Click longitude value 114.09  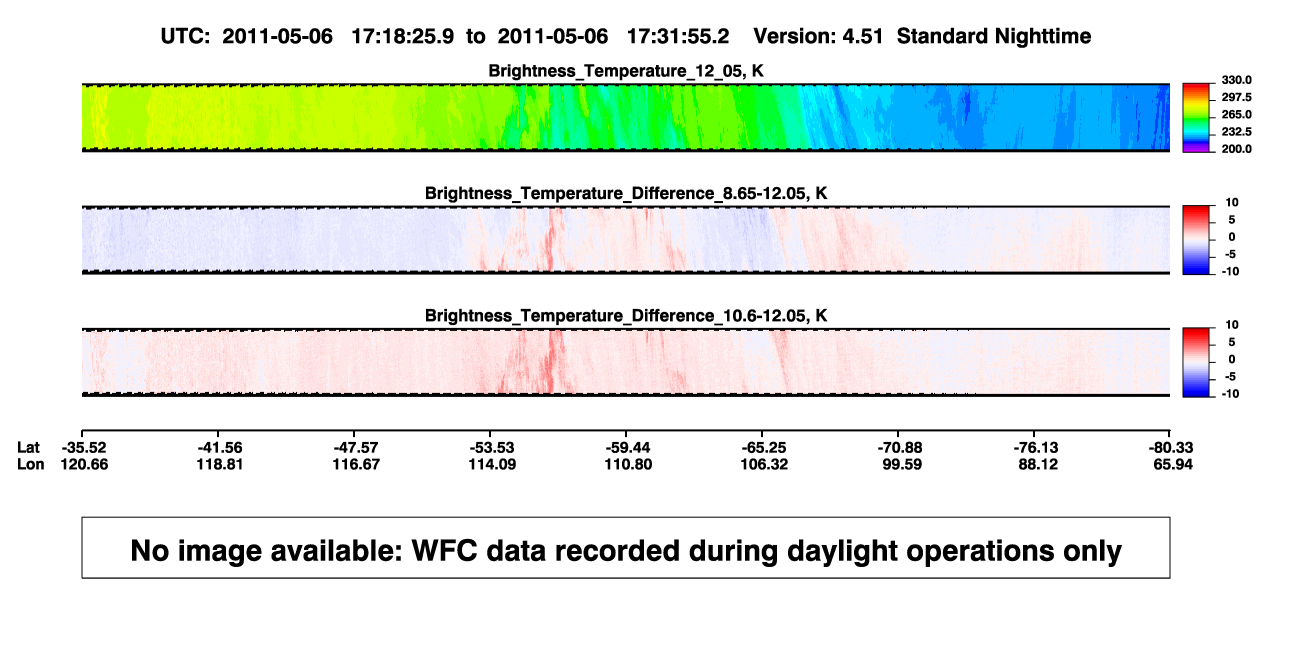(x=490, y=464)
